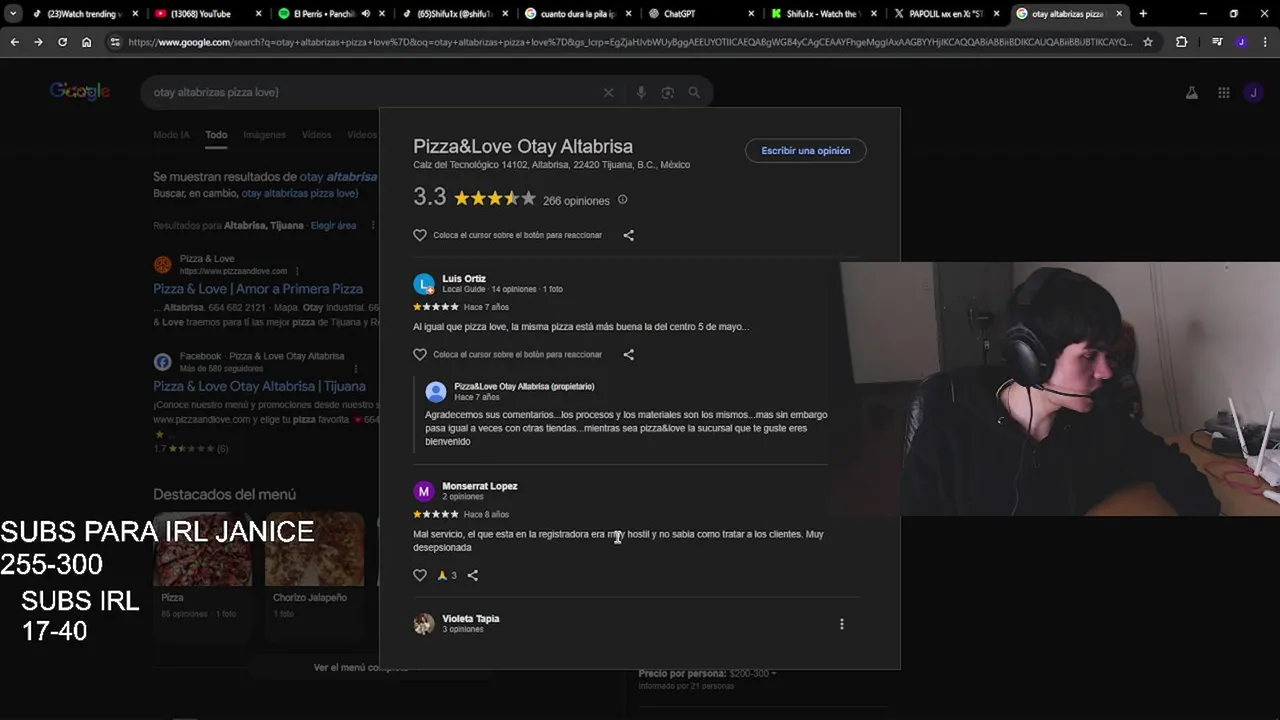Screen dimensions: 1280x720
Task: Go back to previous page
Action: click(x=14, y=42)
